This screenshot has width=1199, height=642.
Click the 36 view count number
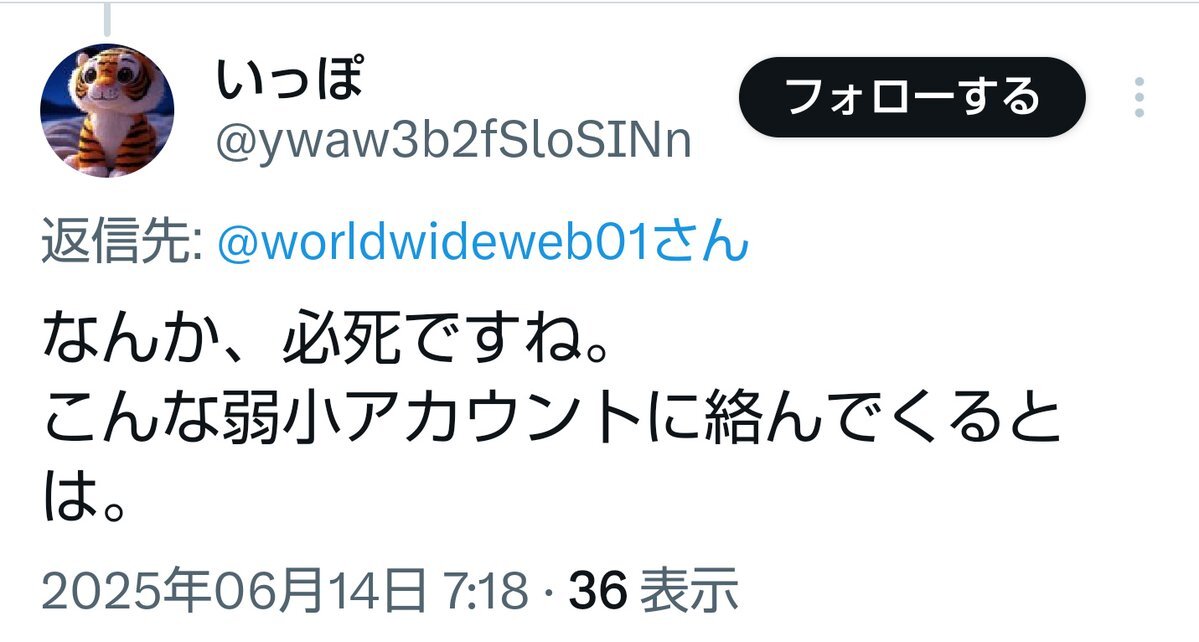(x=598, y=591)
